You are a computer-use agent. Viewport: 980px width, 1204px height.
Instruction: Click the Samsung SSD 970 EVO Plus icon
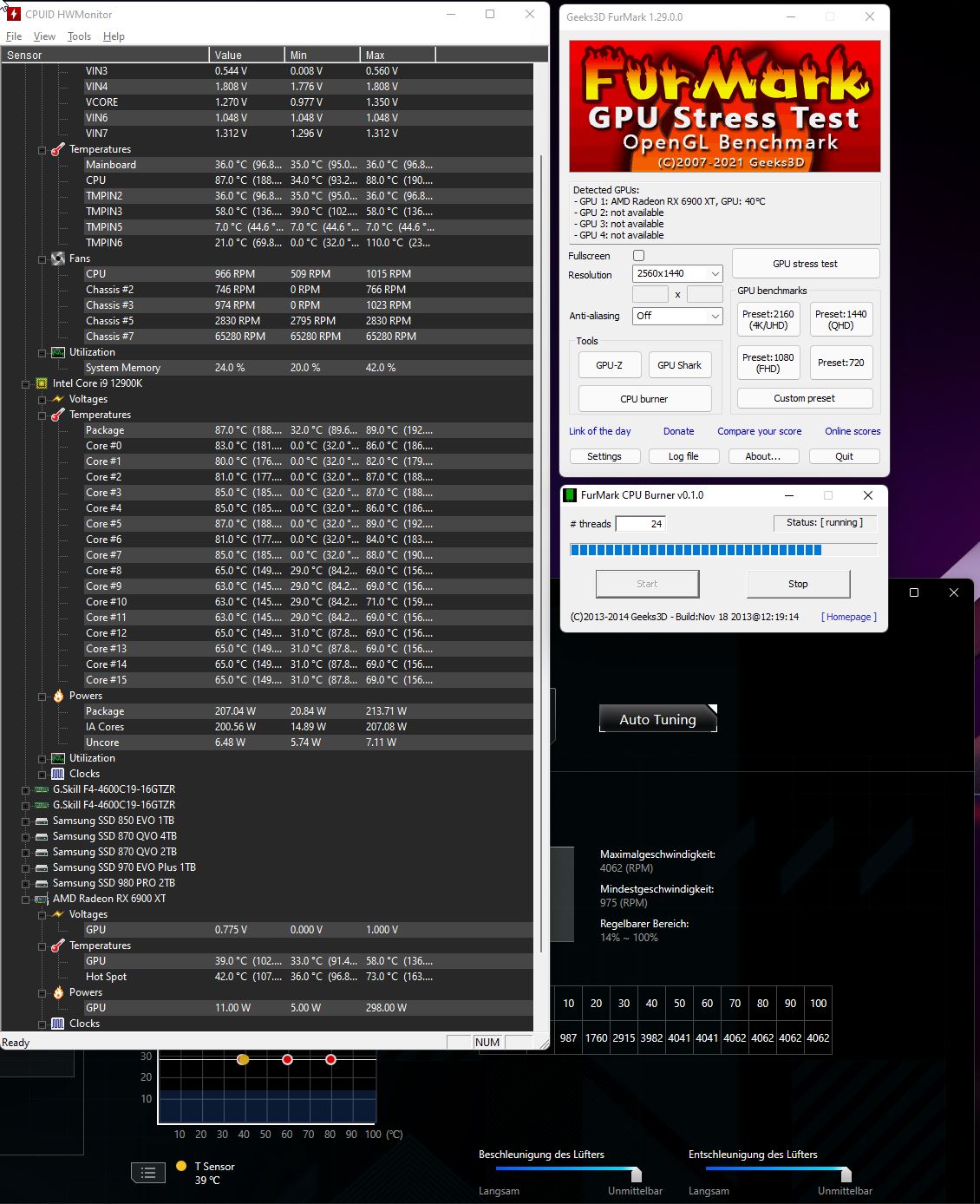(41, 867)
